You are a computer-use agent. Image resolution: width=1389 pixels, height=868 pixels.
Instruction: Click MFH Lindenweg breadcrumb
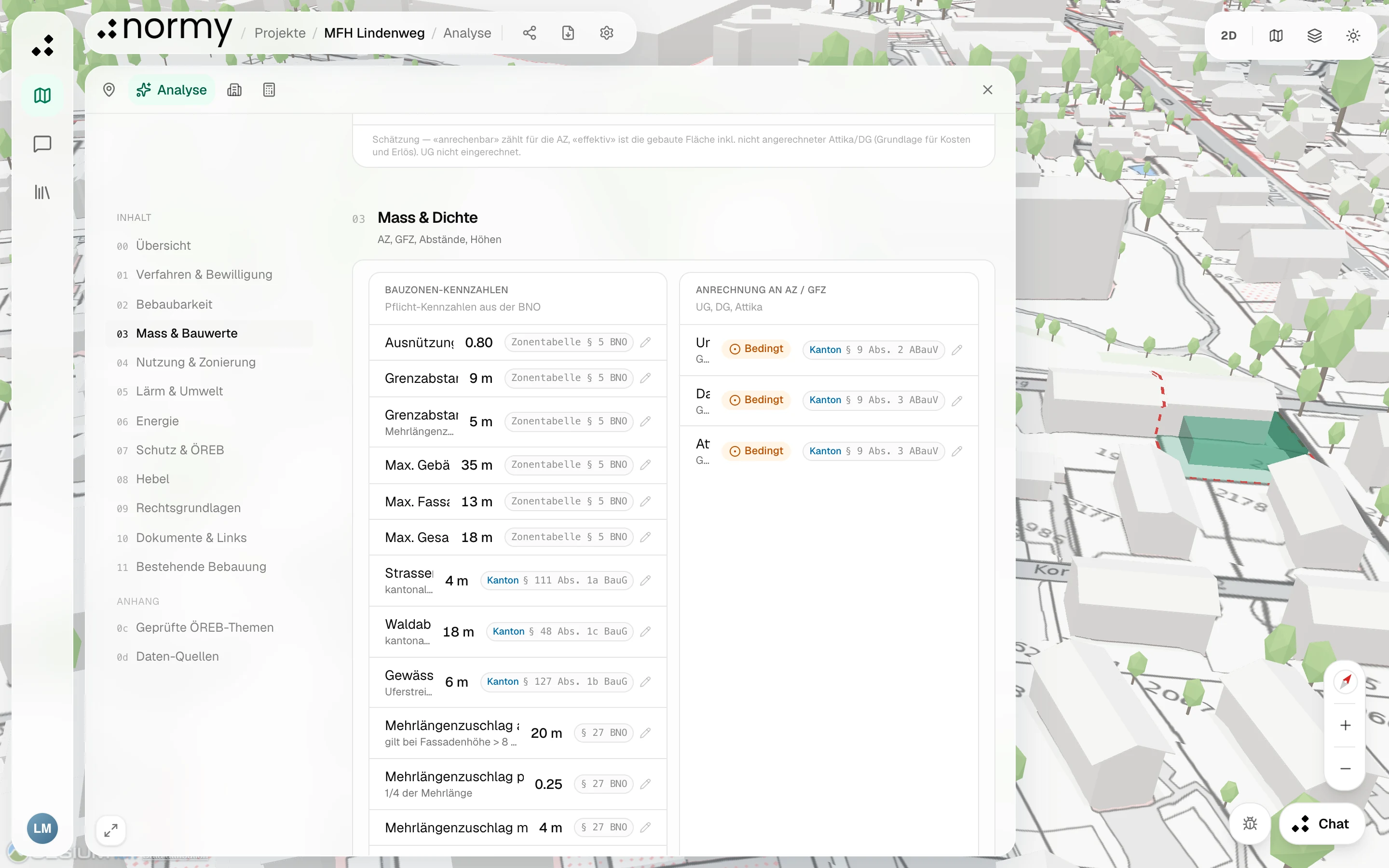point(374,33)
